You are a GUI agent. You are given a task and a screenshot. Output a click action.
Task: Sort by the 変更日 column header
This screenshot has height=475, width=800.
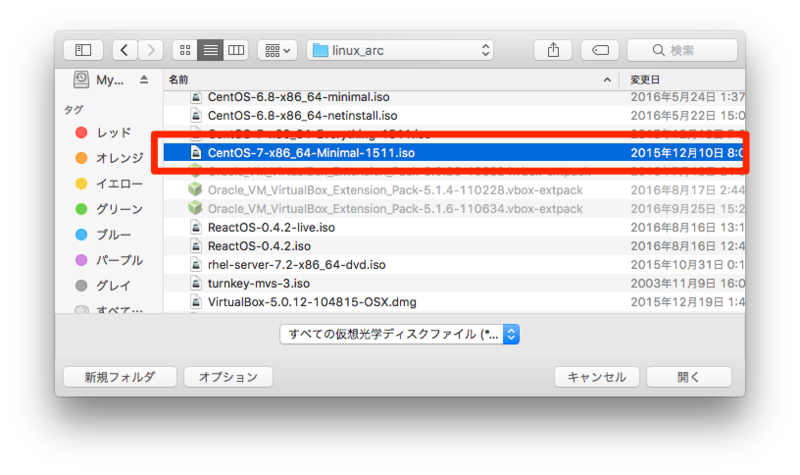pos(645,80)
